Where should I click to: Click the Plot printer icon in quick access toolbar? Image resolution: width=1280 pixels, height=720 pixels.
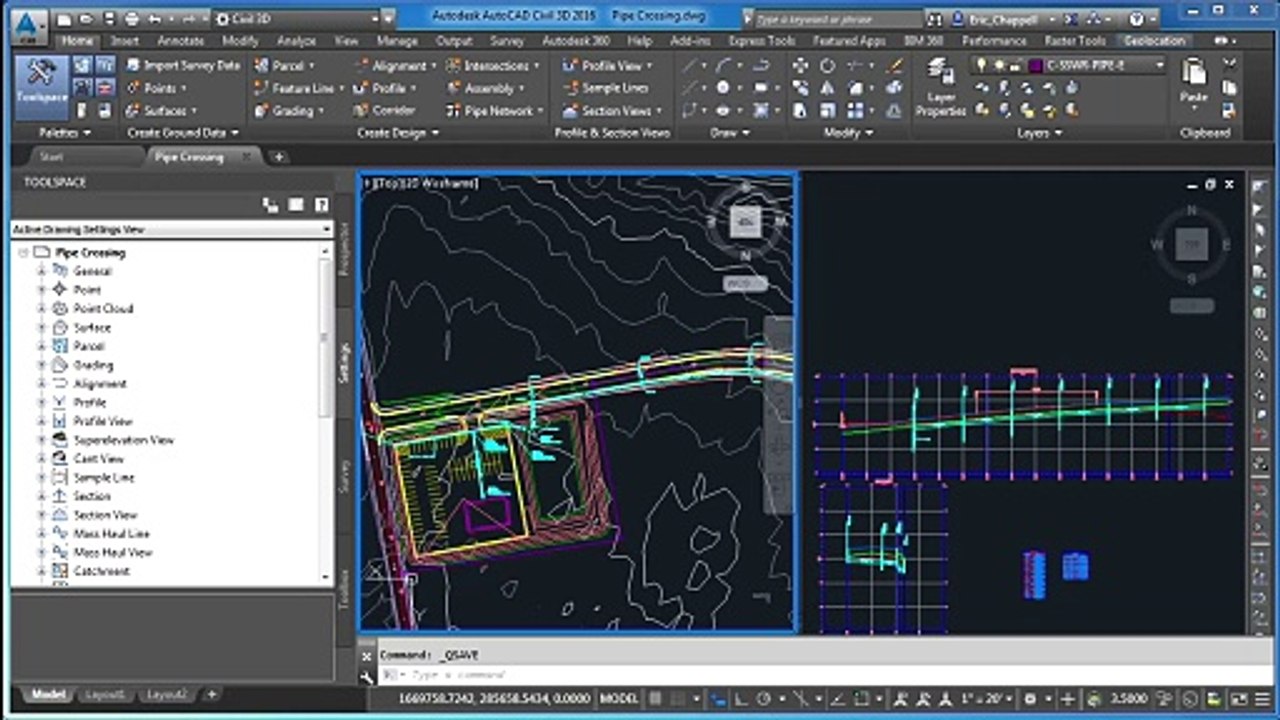click(133, 19)
